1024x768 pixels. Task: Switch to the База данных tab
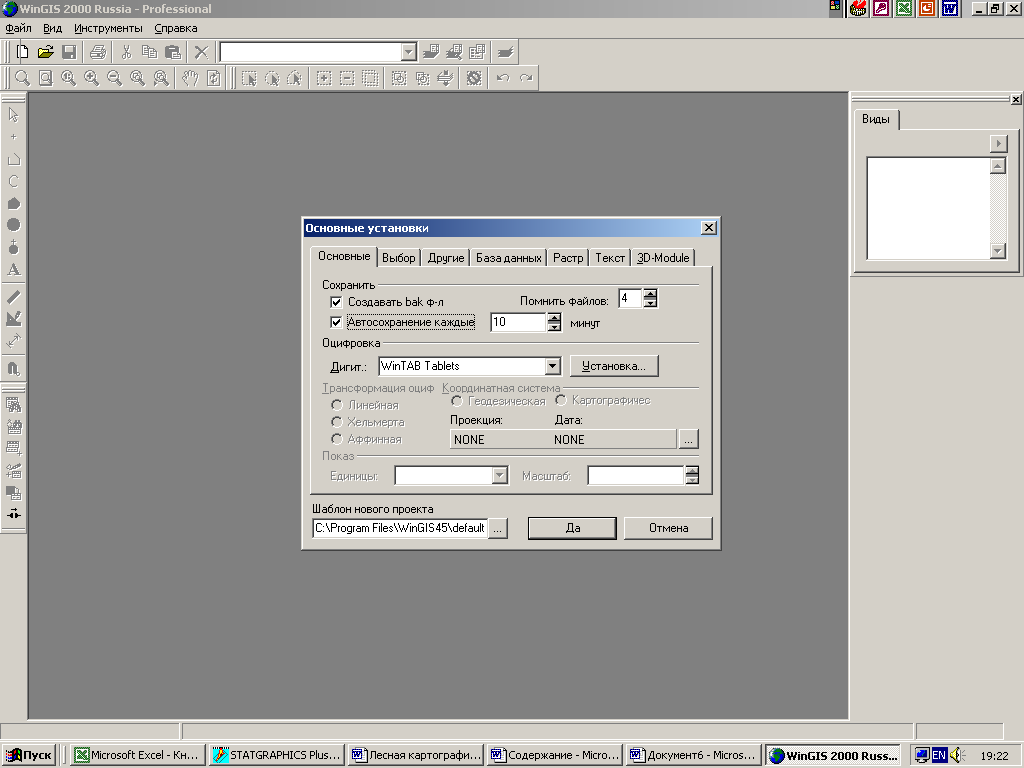coord(509,258)
